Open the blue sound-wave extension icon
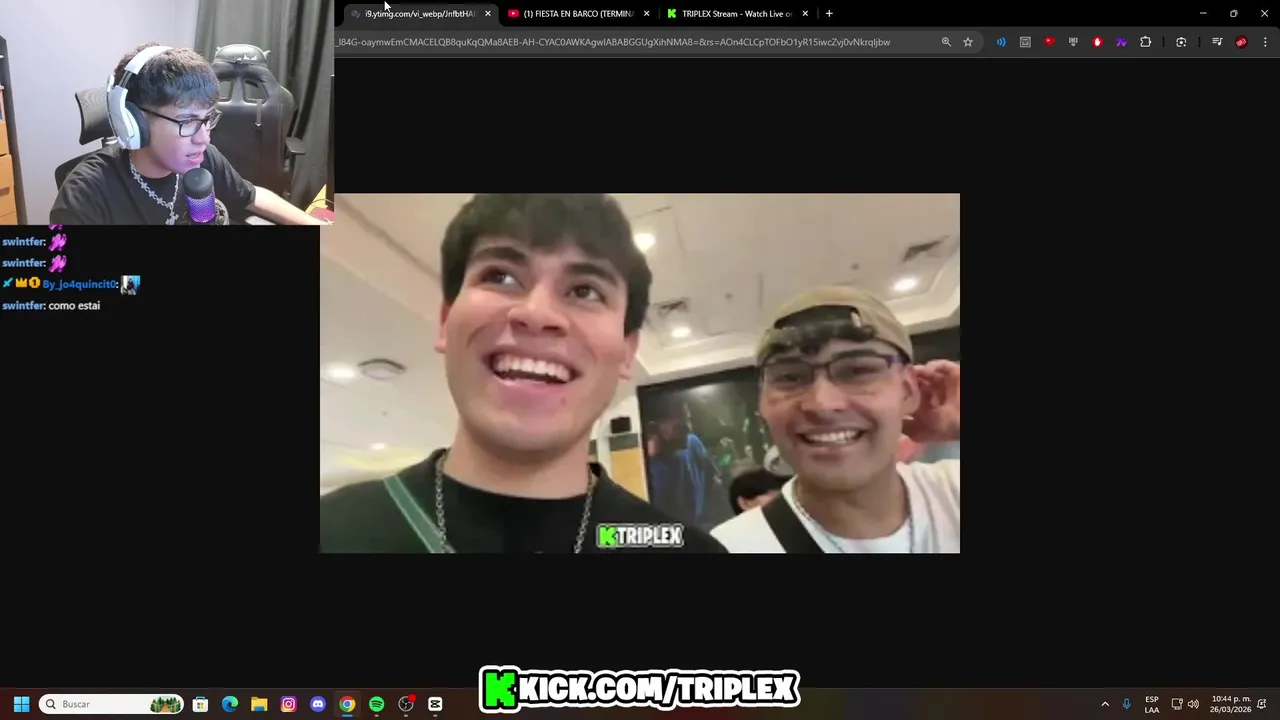 point(1001,42)
